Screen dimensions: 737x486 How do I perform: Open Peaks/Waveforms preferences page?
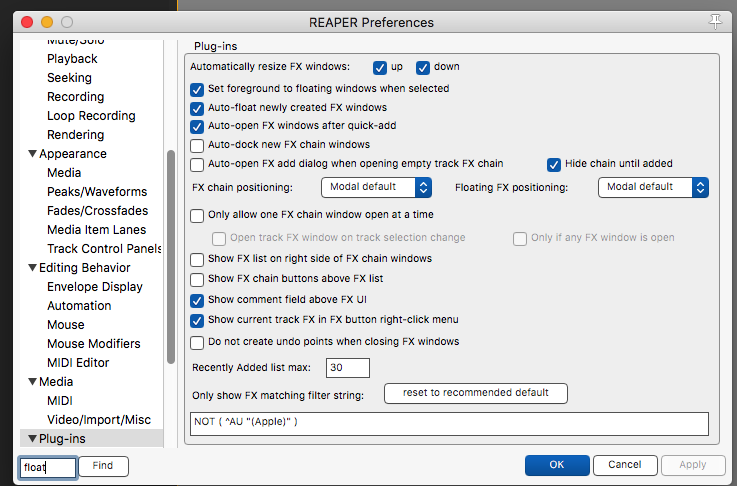click(96, 192)
